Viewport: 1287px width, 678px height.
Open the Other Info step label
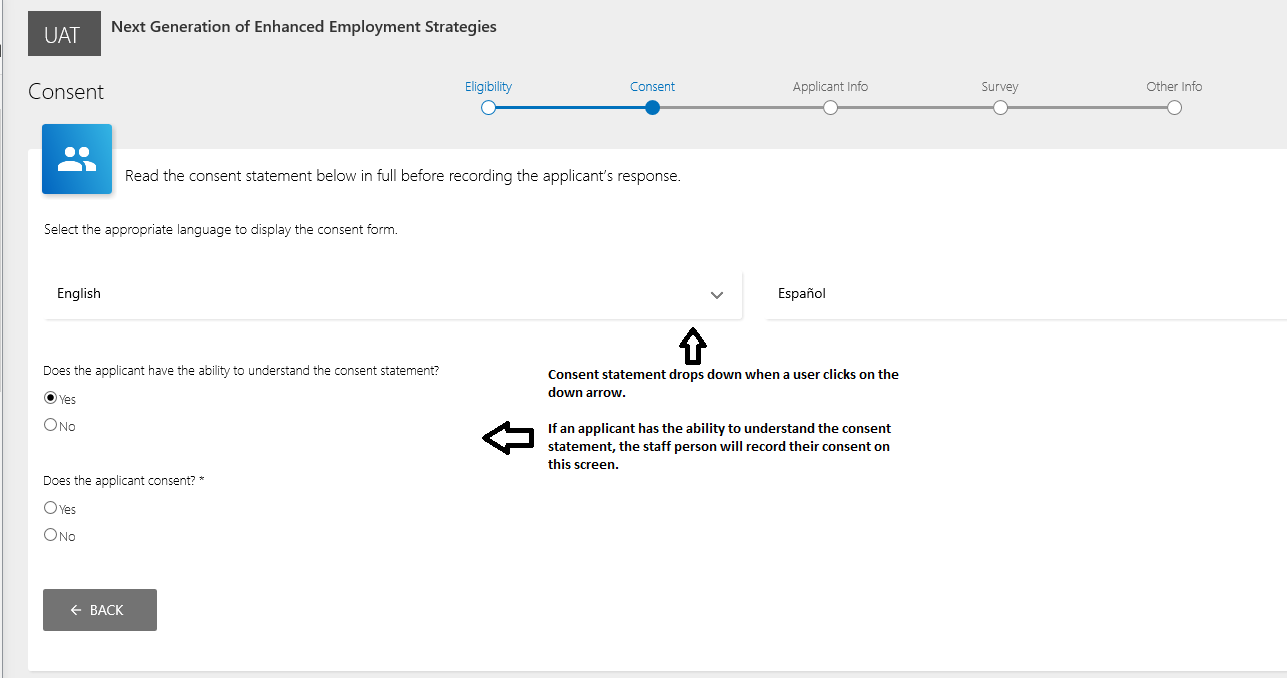(x=1174, y=87)
